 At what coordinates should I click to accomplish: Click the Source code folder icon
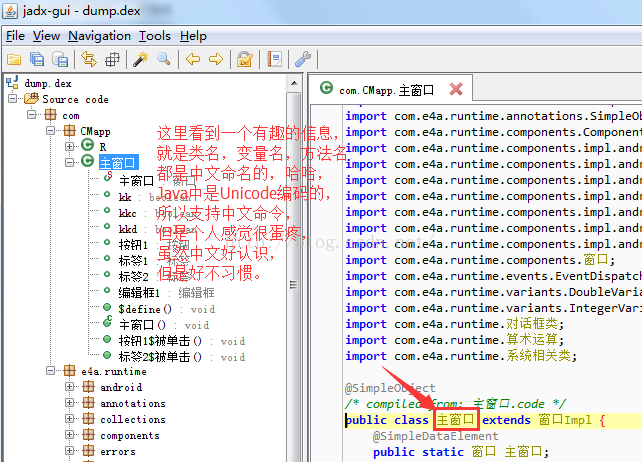click(32, 99)
